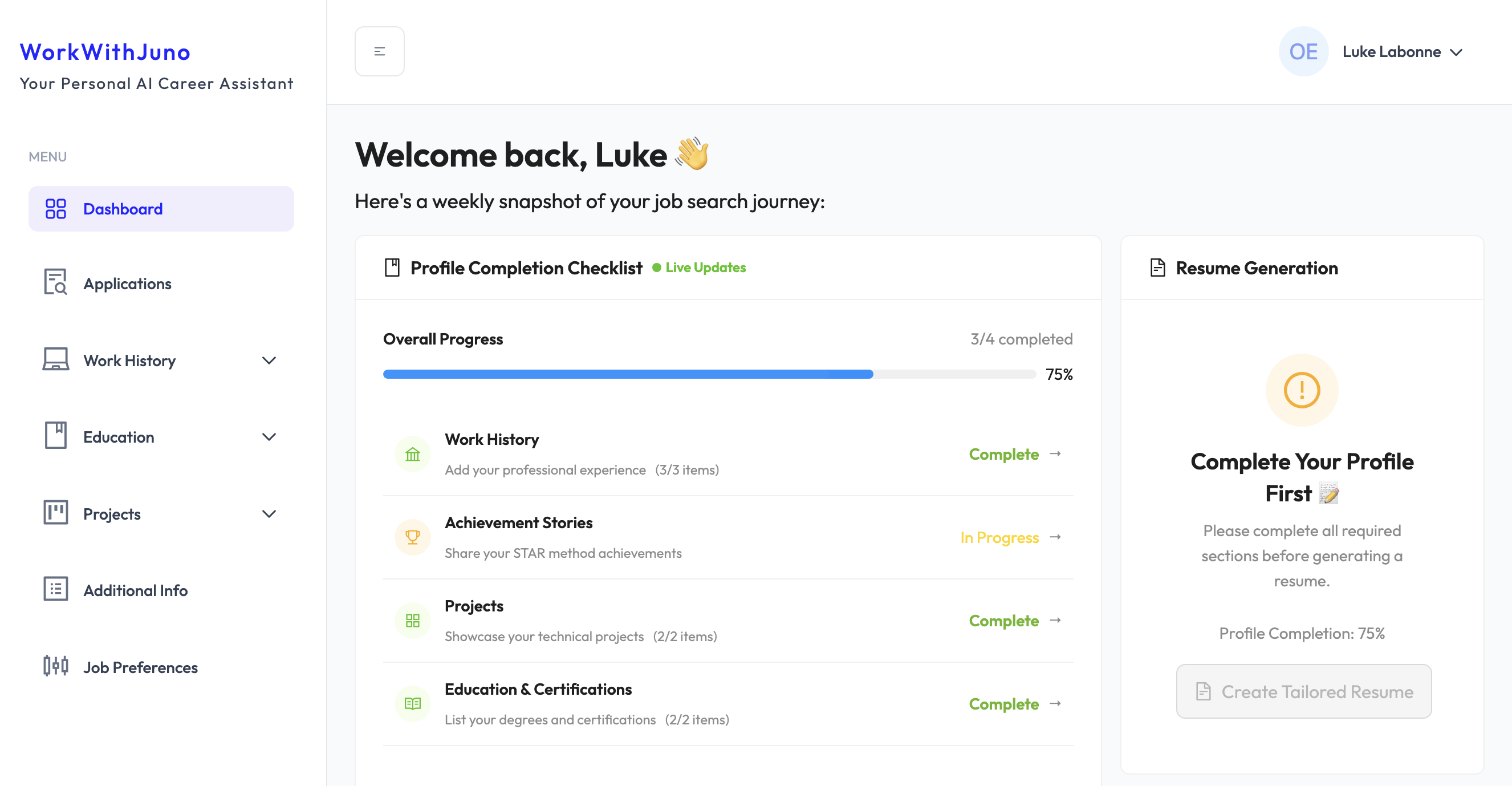Select Job Preferences from the menu
The image size is (1512, 786).
pyautogui.click(x=140, y=667)
